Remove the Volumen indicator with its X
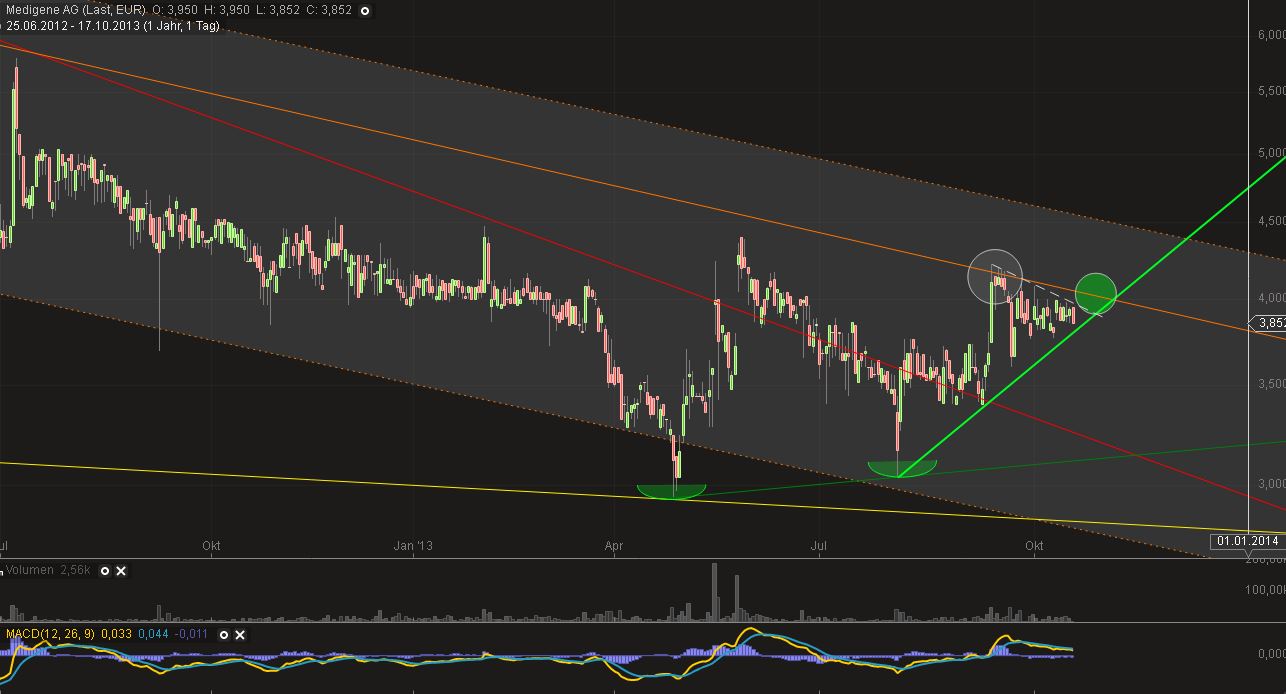The image size is (1286, 694). 121,571
